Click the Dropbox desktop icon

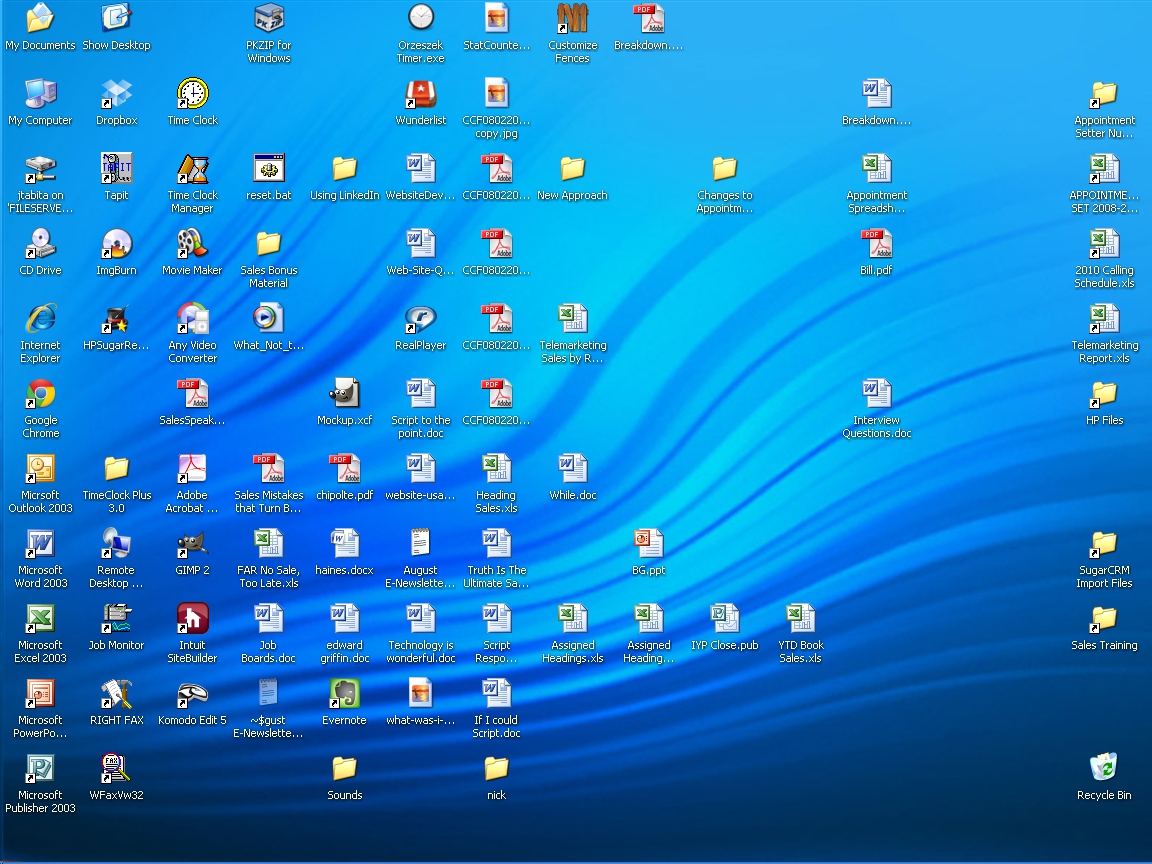(x=117, y=95)
